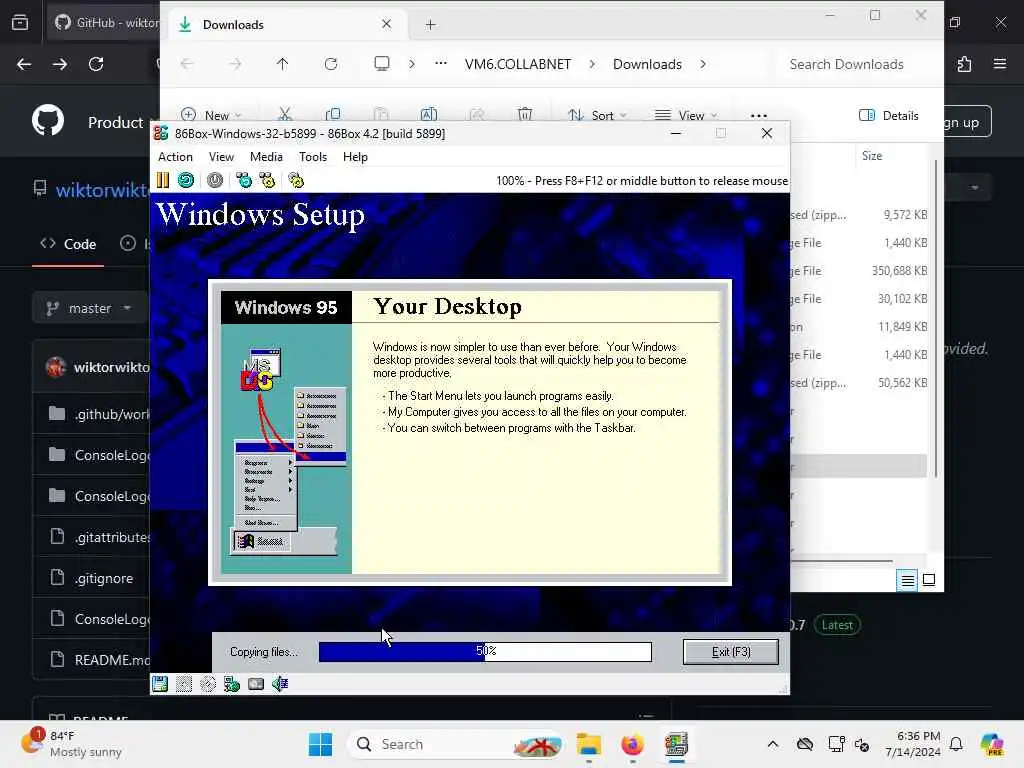Show hidden system tray icons
The width and height of the screenshot is (1024, 768).
coord(773,744)
